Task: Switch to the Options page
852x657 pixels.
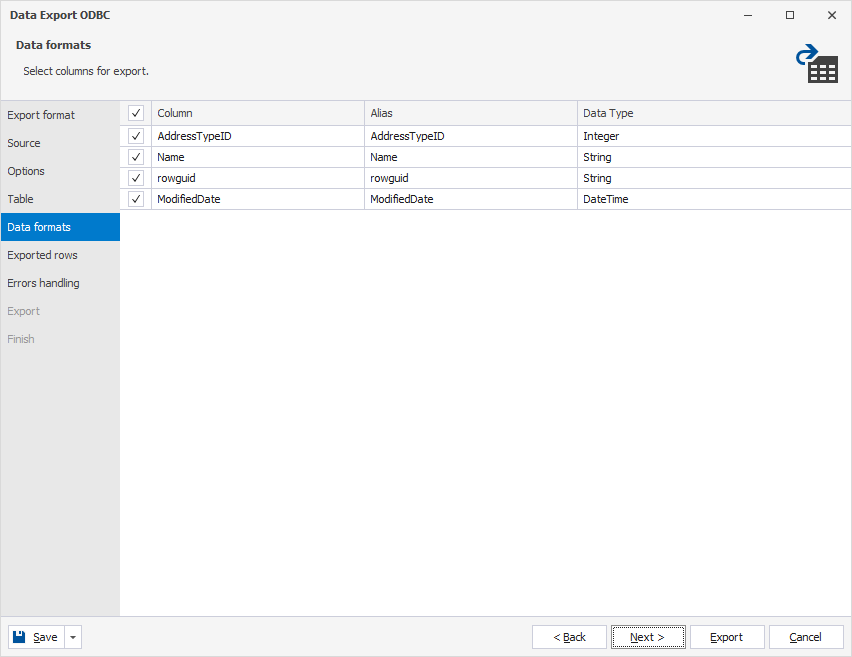Action: (x=60, y=171)
